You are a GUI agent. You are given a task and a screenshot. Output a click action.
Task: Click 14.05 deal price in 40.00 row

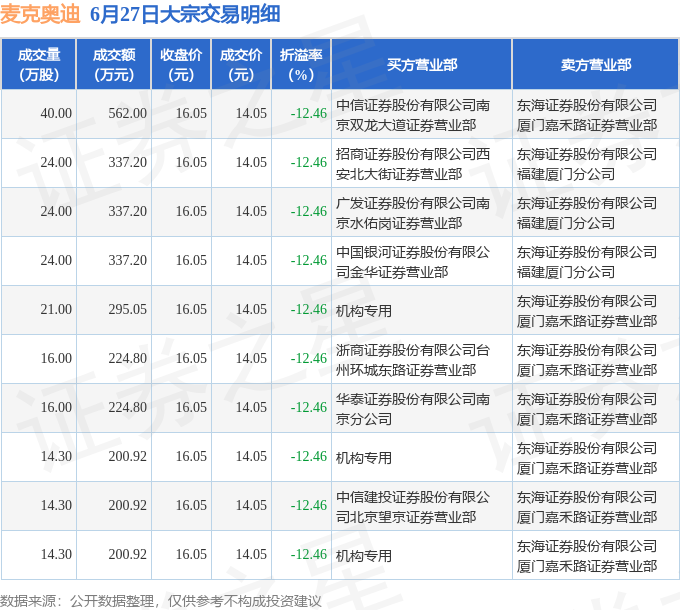point(251,114)
